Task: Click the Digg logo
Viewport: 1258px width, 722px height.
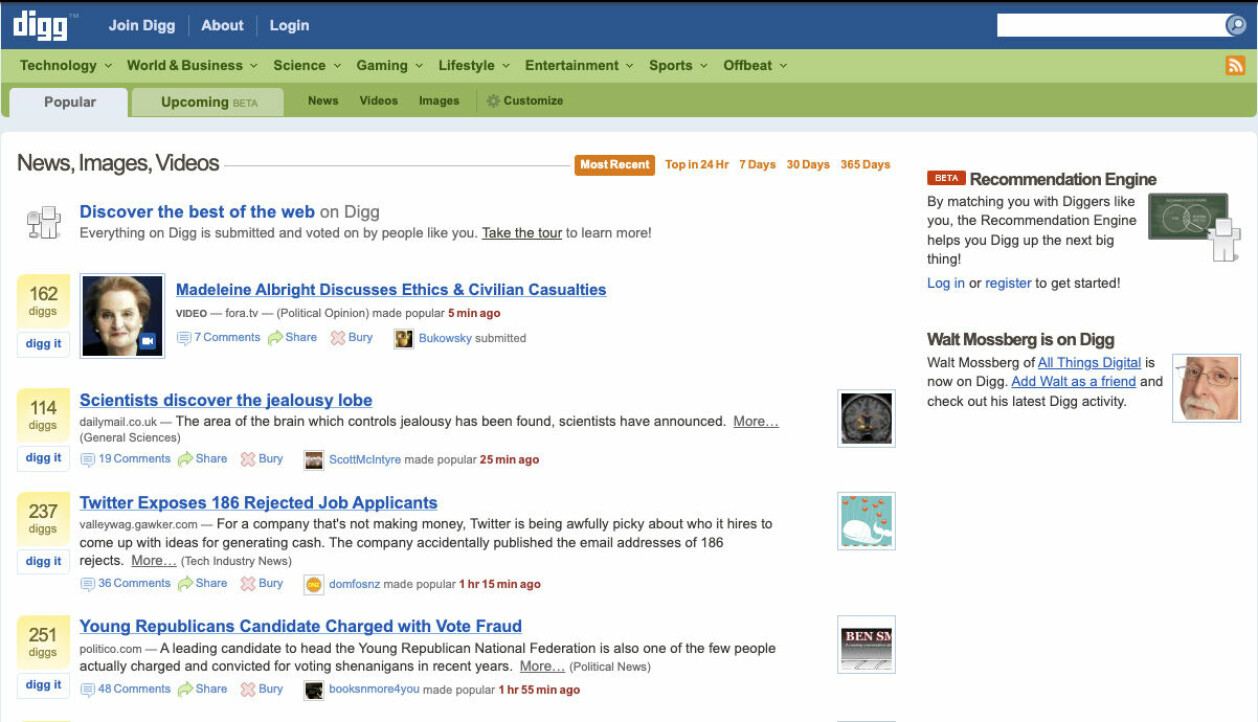Action: click(40, 25)
